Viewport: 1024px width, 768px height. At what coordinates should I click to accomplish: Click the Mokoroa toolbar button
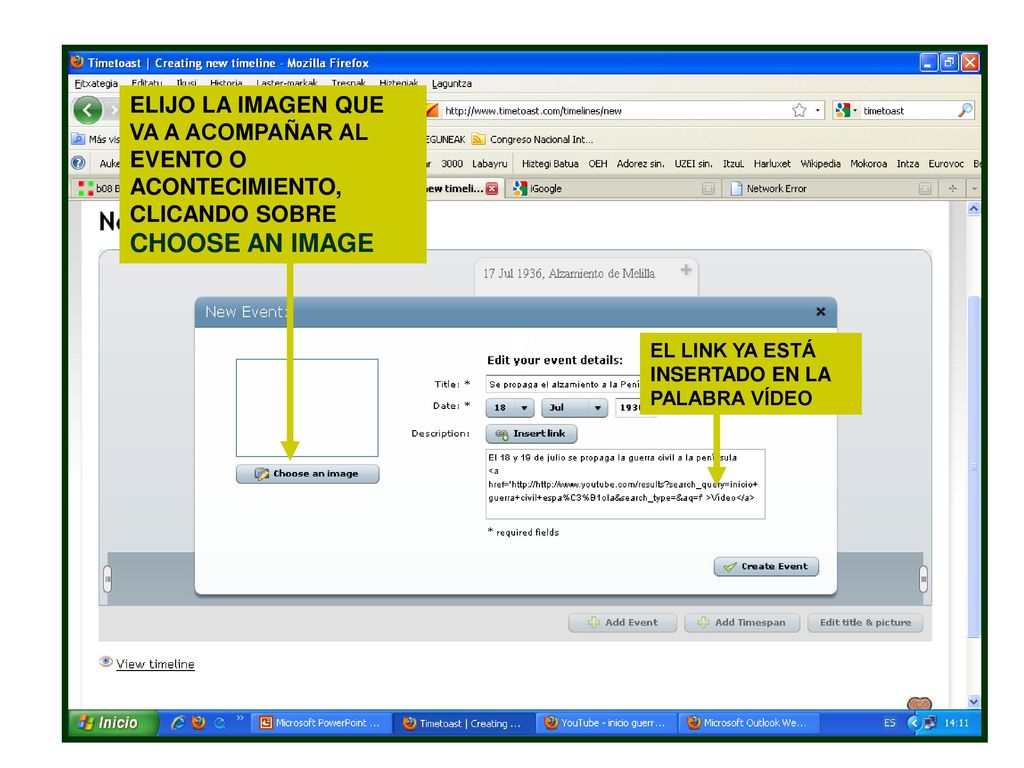pos(869,163)
